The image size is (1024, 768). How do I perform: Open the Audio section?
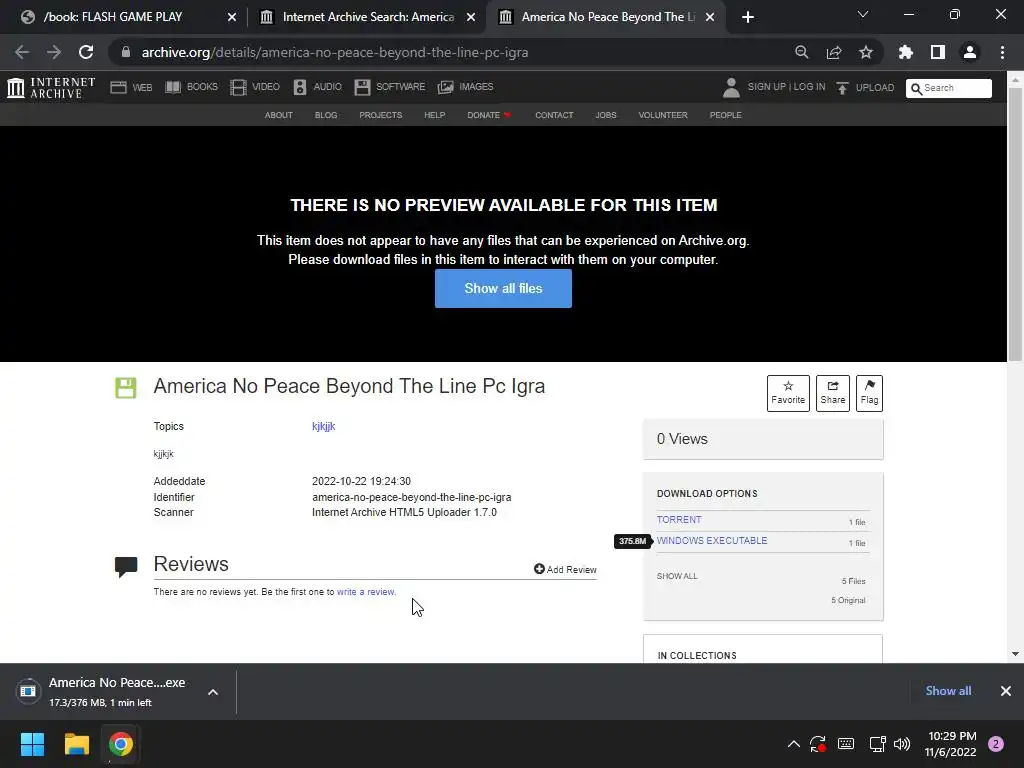[317, 87]
